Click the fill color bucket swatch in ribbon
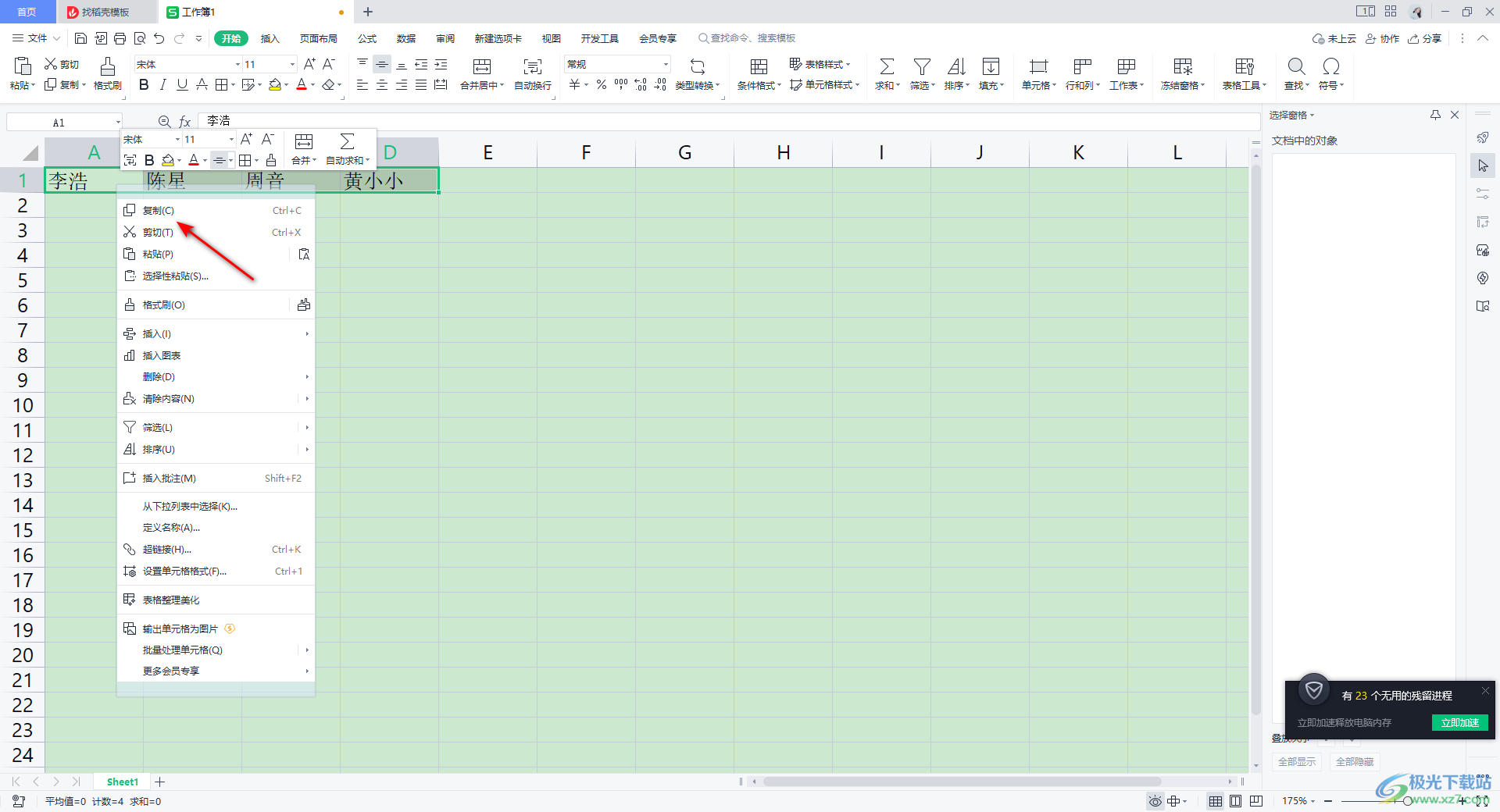This screenshot has width=1500, height=812. click(x=275, y=85)
